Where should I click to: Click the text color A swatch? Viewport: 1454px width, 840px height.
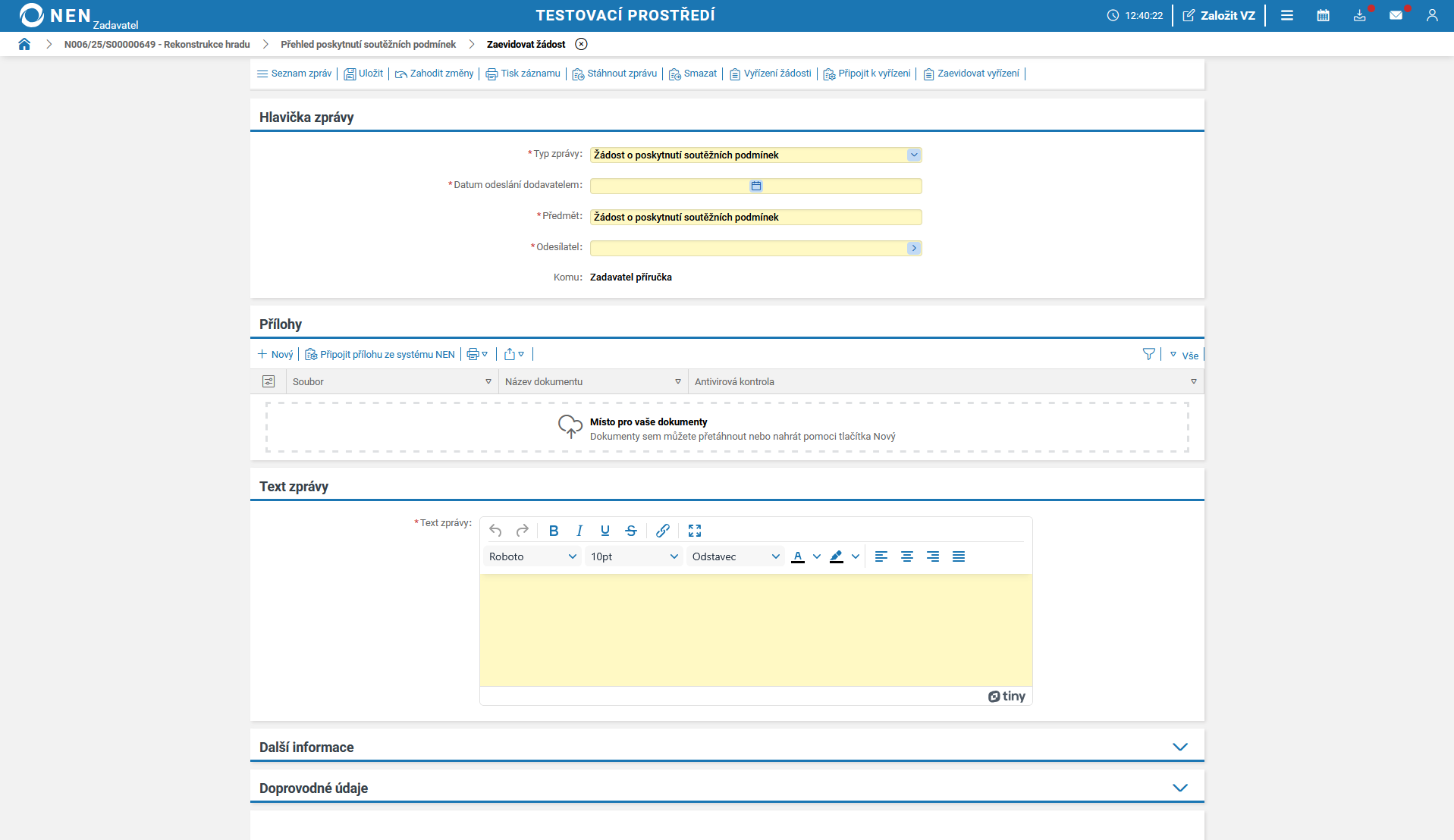point(797,556)
